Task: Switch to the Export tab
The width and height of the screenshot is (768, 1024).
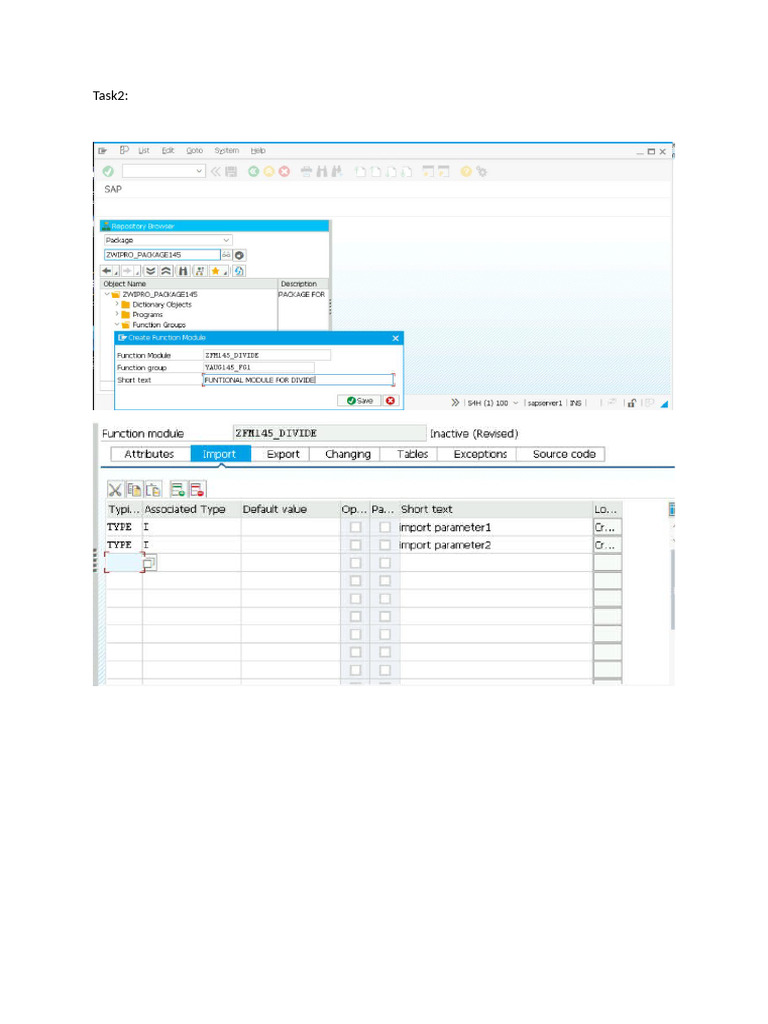Action: click(283, 454)
